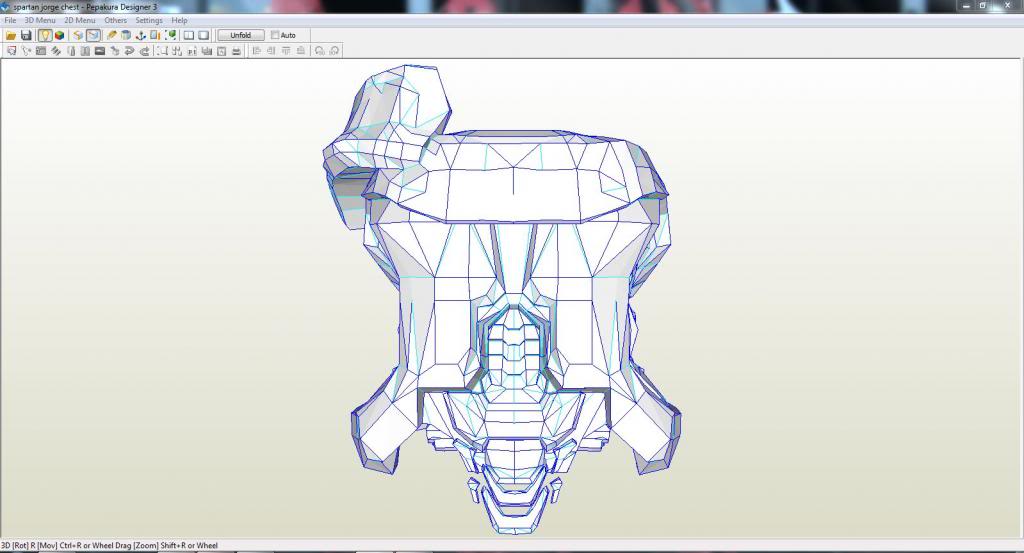1024x553 pixels.
Task: Click the third icon left of the printer icon
Action: point(192,51)
